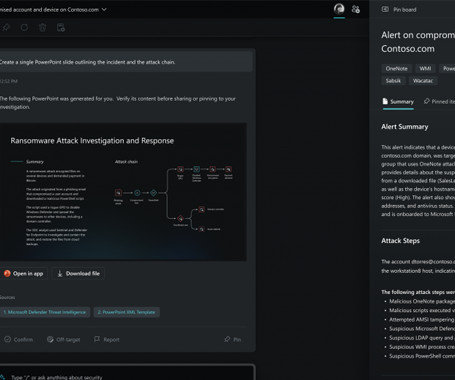Mark response as Confirm

(x=19, y=339)
